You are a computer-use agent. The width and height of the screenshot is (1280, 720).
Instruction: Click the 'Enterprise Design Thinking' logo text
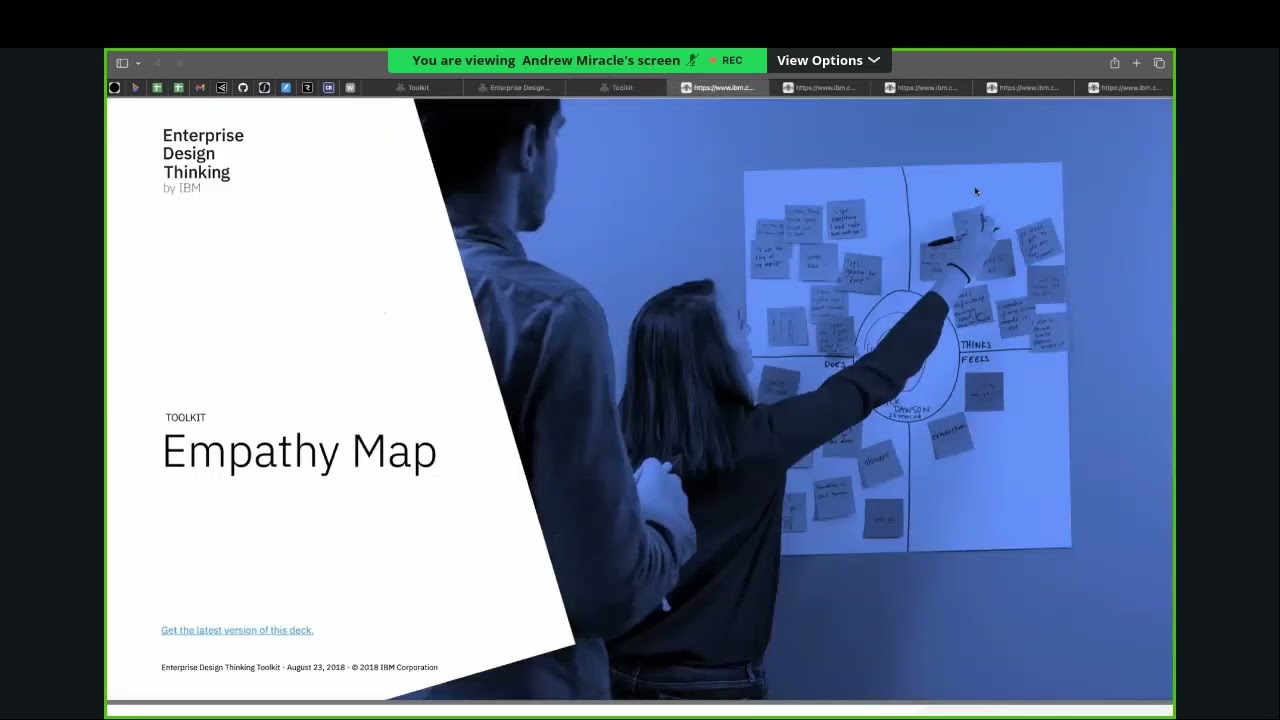point(203,154)
